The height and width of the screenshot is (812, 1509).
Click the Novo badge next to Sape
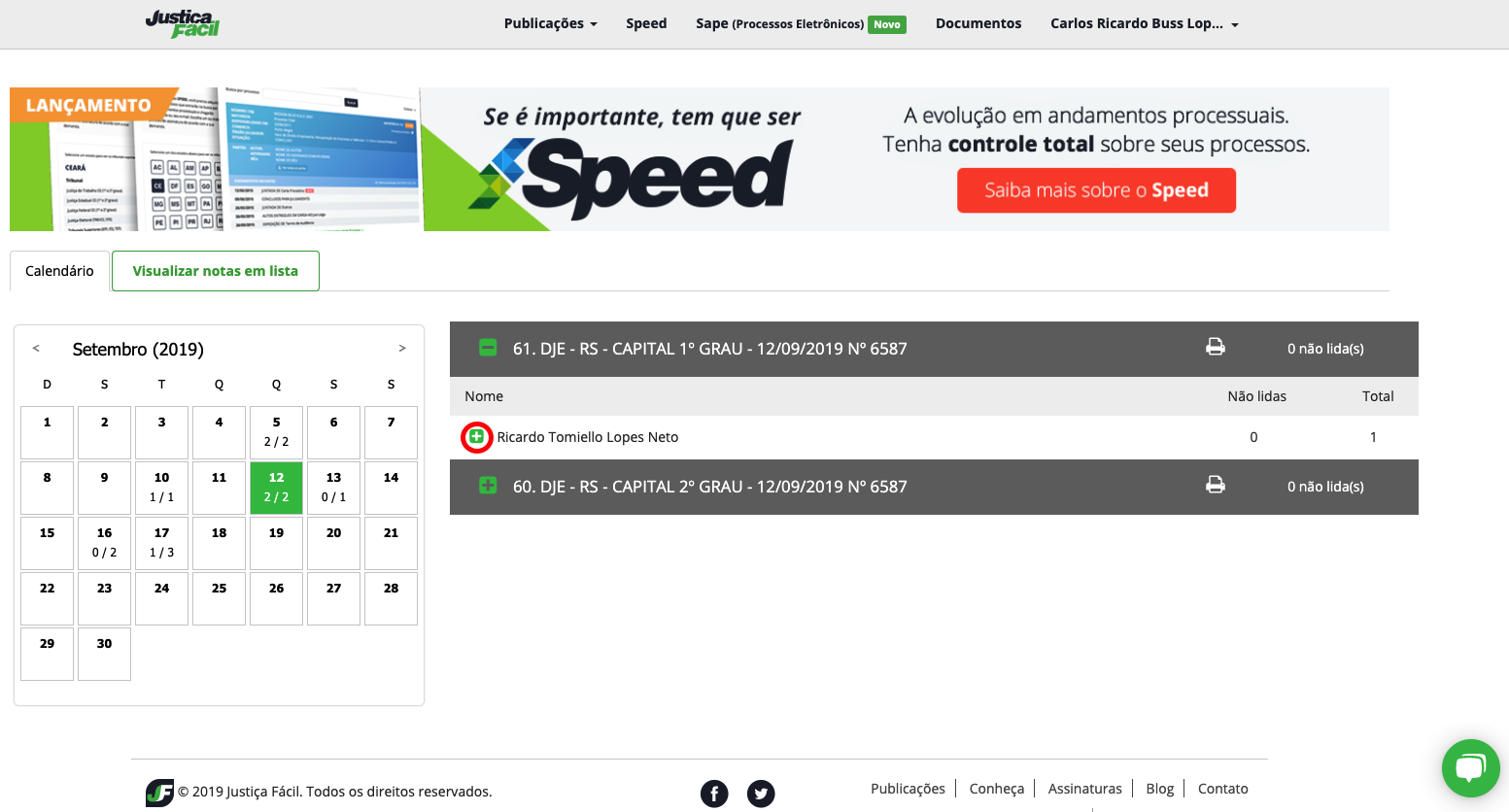[x=887, y=24]
